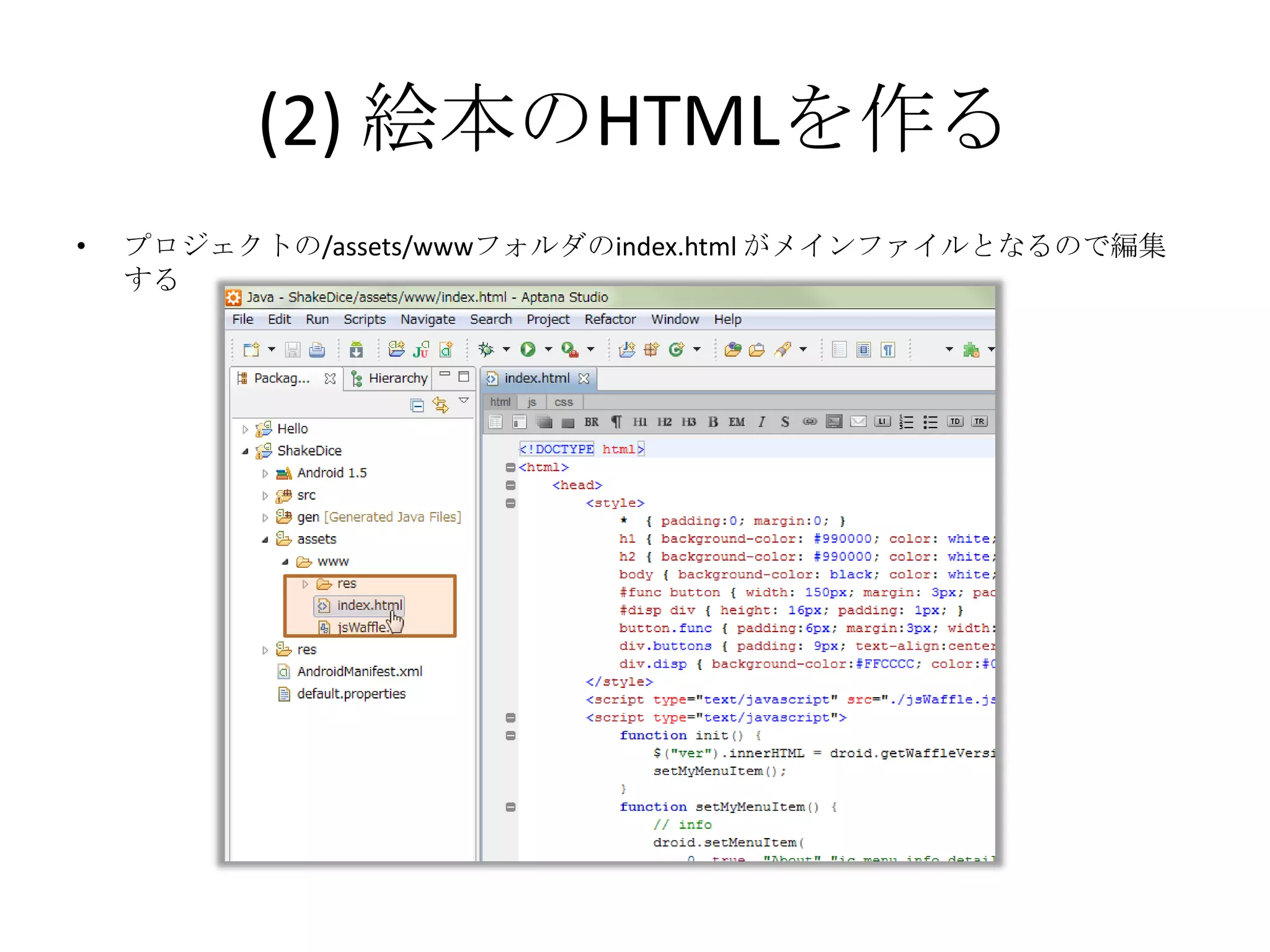
Task: Insert a BR line break tag
Action: click(592, 422)
